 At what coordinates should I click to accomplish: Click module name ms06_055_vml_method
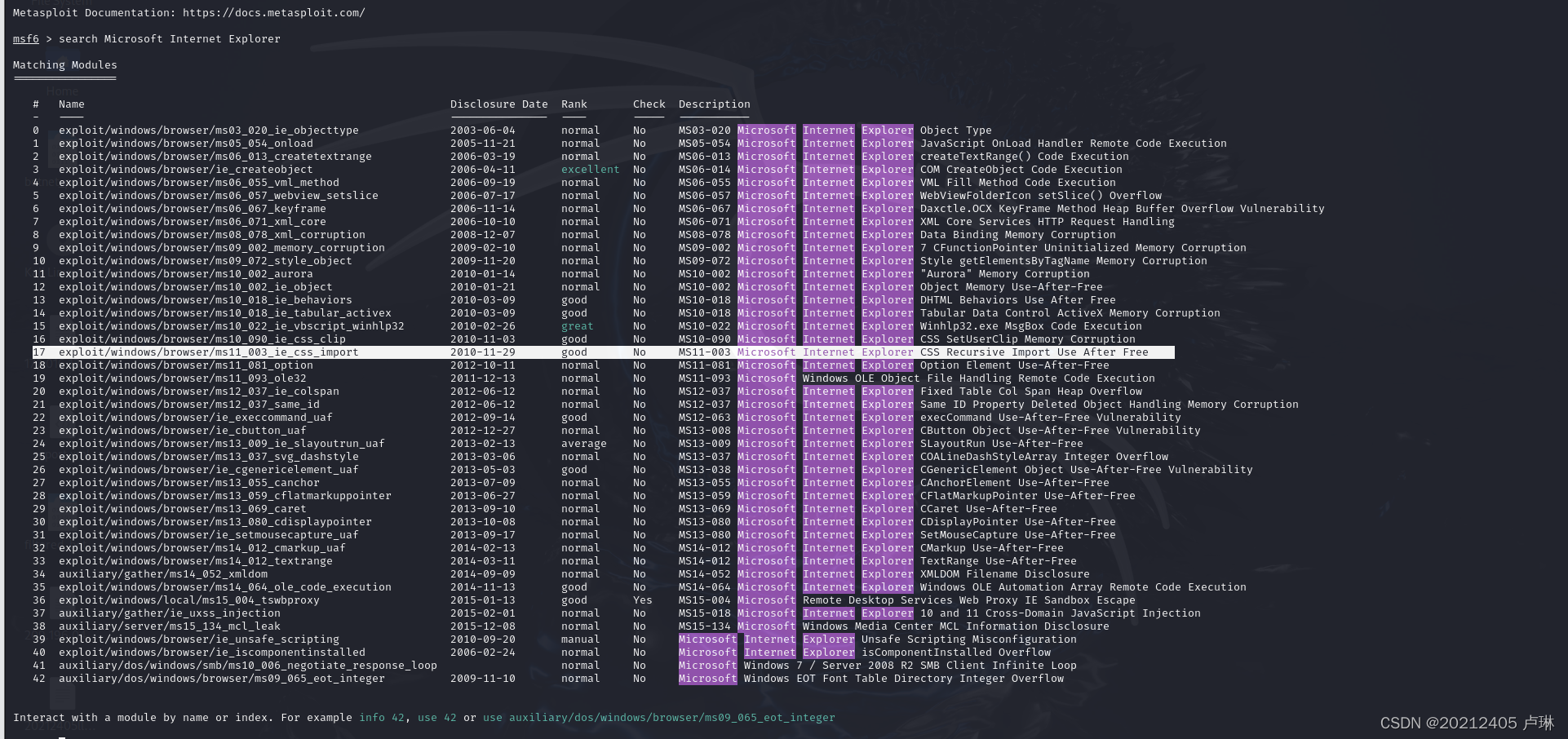[199, 183]
